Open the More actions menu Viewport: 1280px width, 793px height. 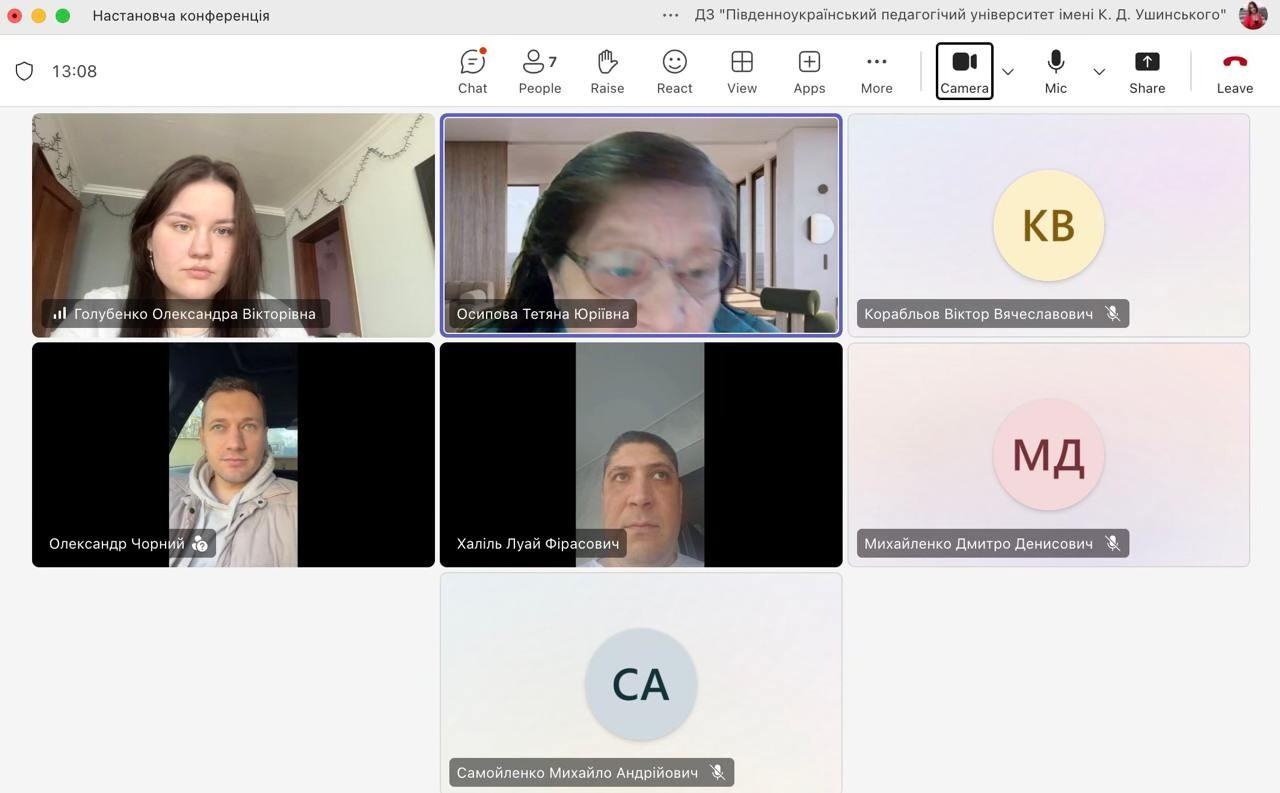click(876, 71)
